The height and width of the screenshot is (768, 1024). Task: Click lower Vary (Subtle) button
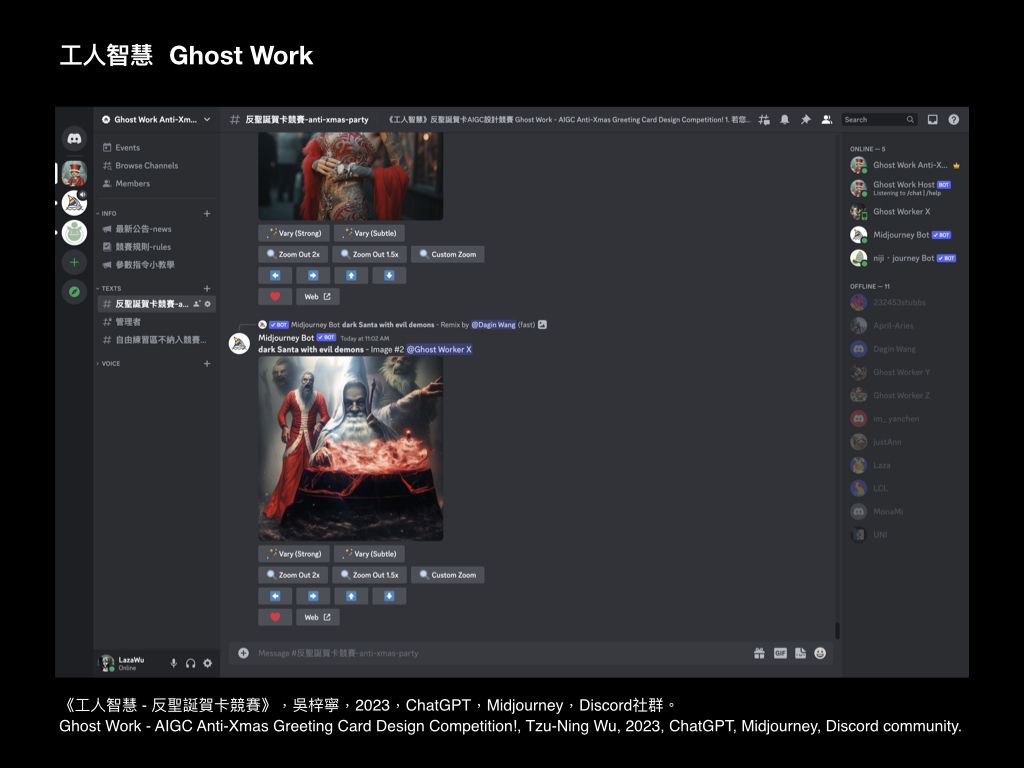[370, 554]
